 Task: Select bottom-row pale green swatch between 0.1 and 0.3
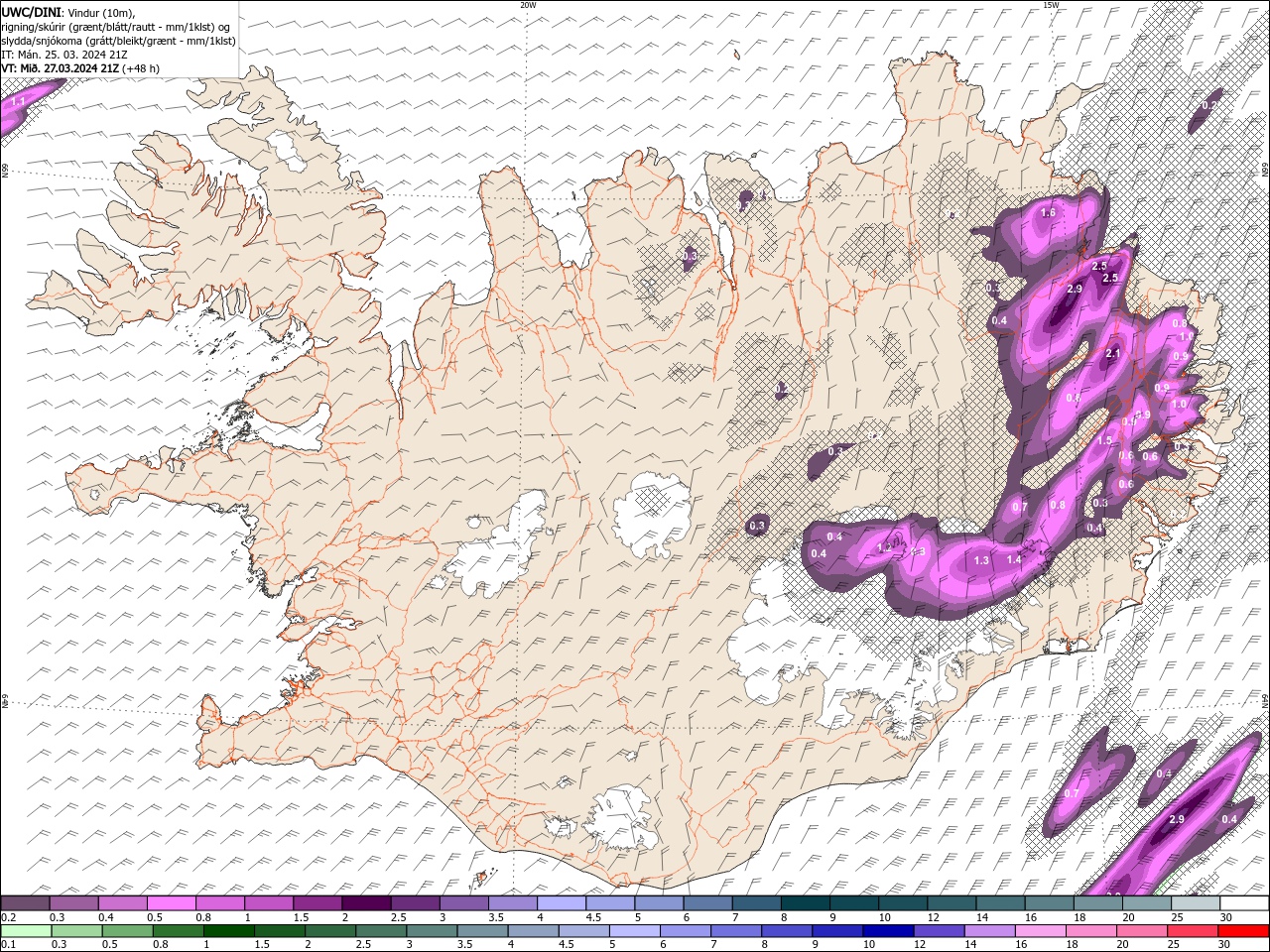click(x=25, y=930)
